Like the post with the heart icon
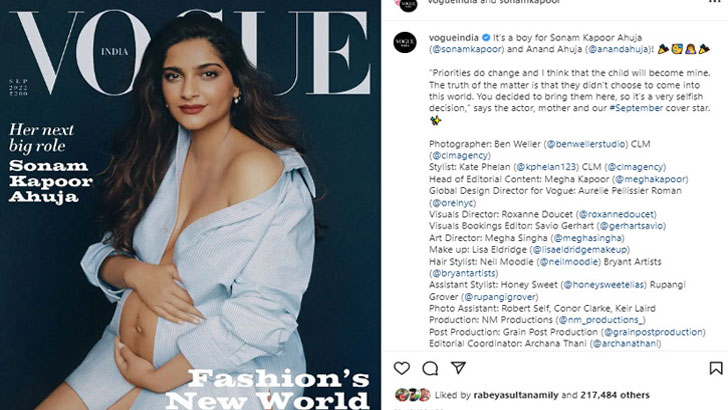This screenshot has width=728, height=410. (402, 368)
